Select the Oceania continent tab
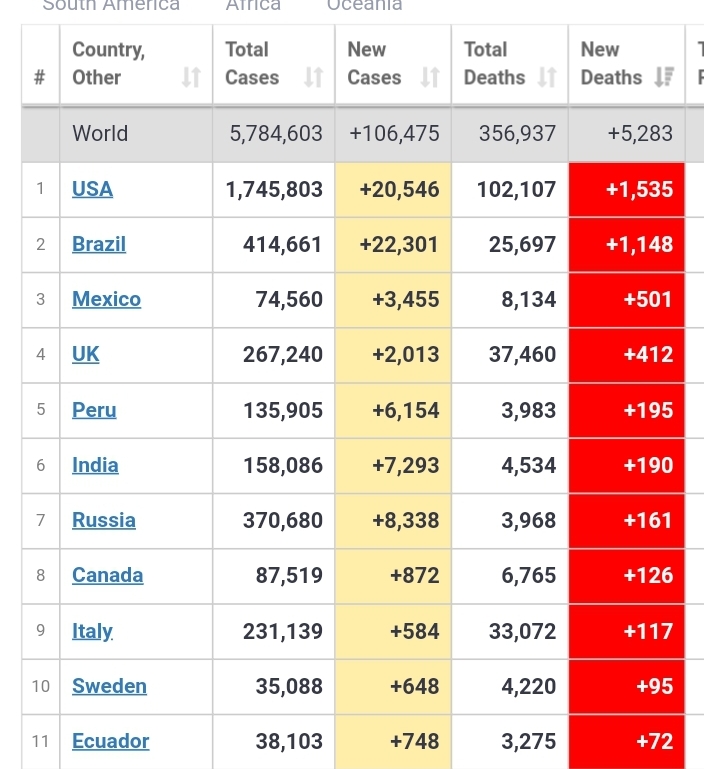Viewport: 704px width, 769px height. coord(364,6)
